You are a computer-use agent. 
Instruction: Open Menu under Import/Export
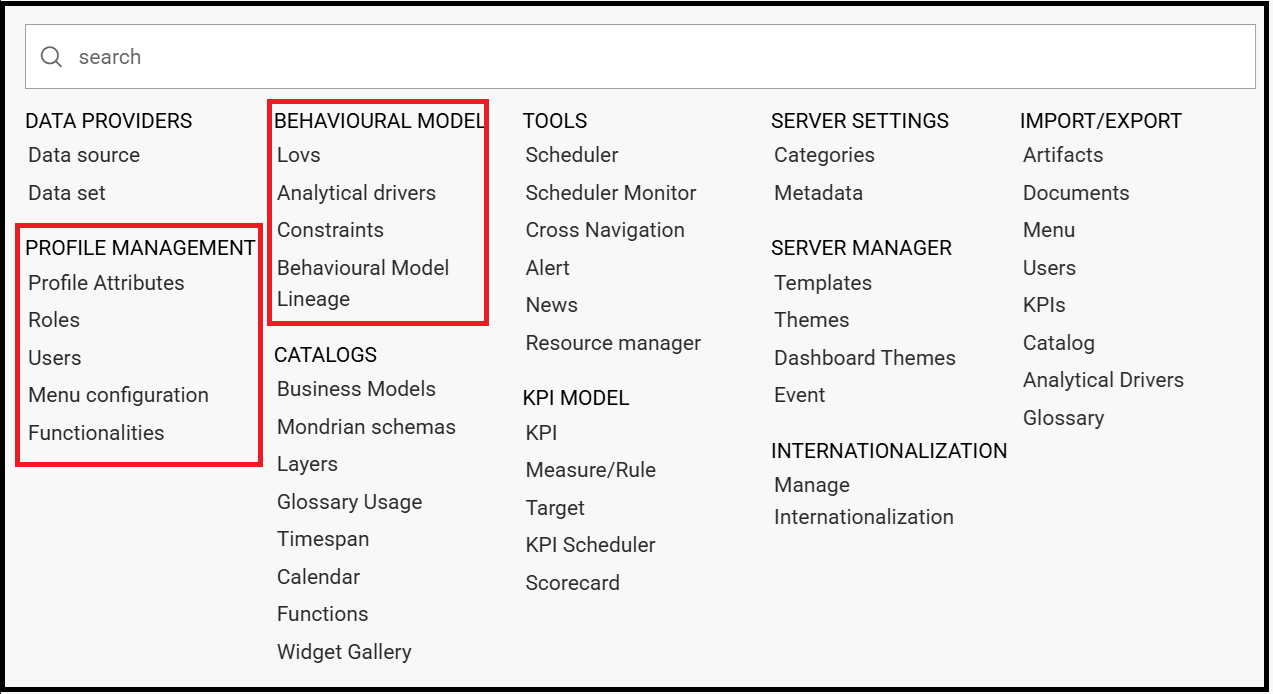click(1049, 230)
